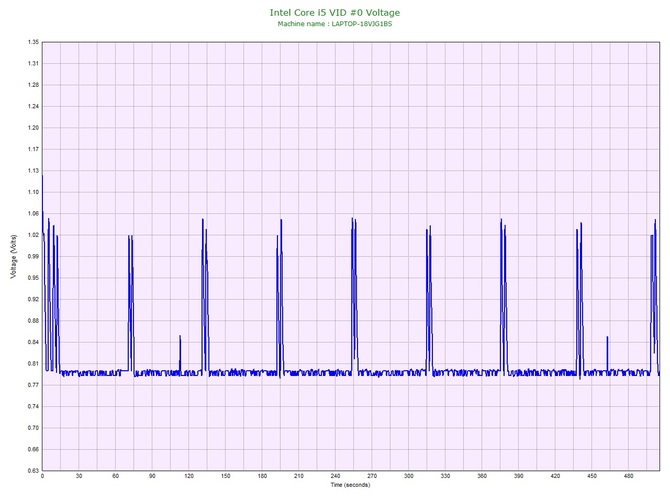
Task: Click the small voltage spike near 462 seconds
Action: pos(607,341)
